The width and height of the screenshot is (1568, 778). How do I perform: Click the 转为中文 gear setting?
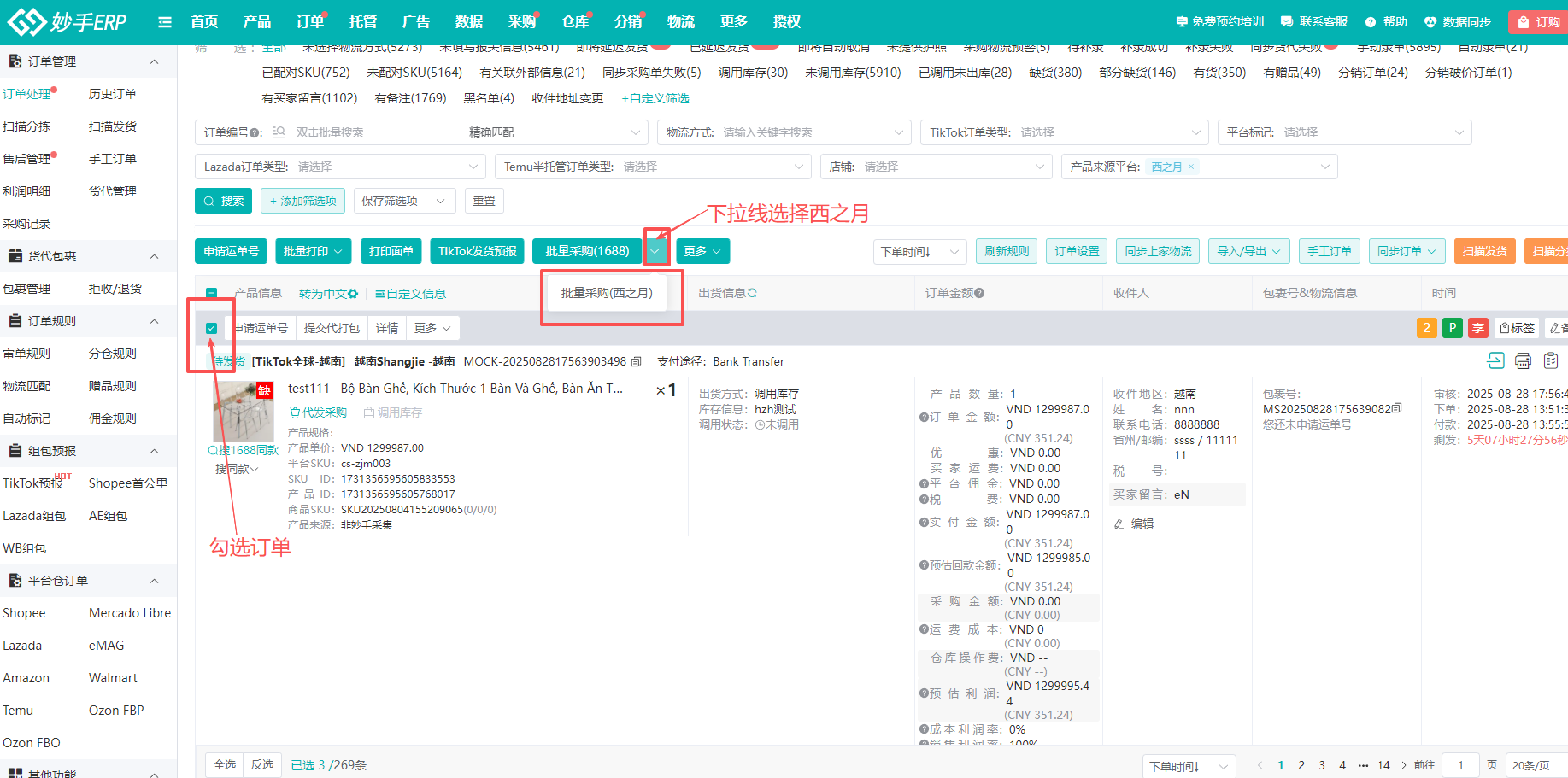[353, 294]
